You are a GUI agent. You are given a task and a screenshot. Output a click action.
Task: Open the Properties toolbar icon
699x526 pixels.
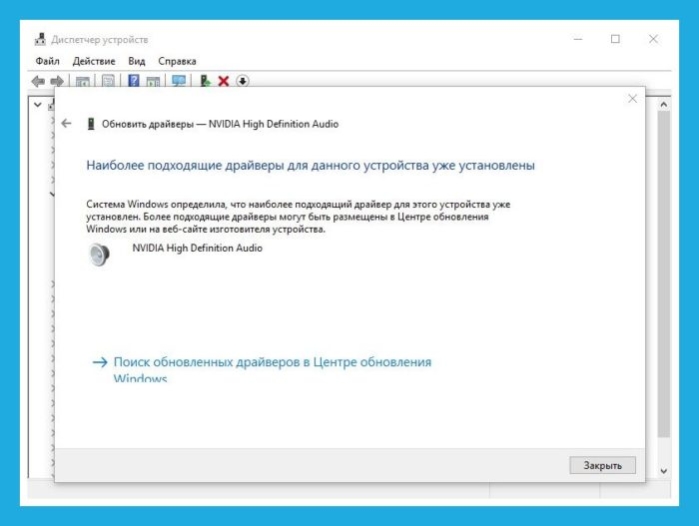108,81
